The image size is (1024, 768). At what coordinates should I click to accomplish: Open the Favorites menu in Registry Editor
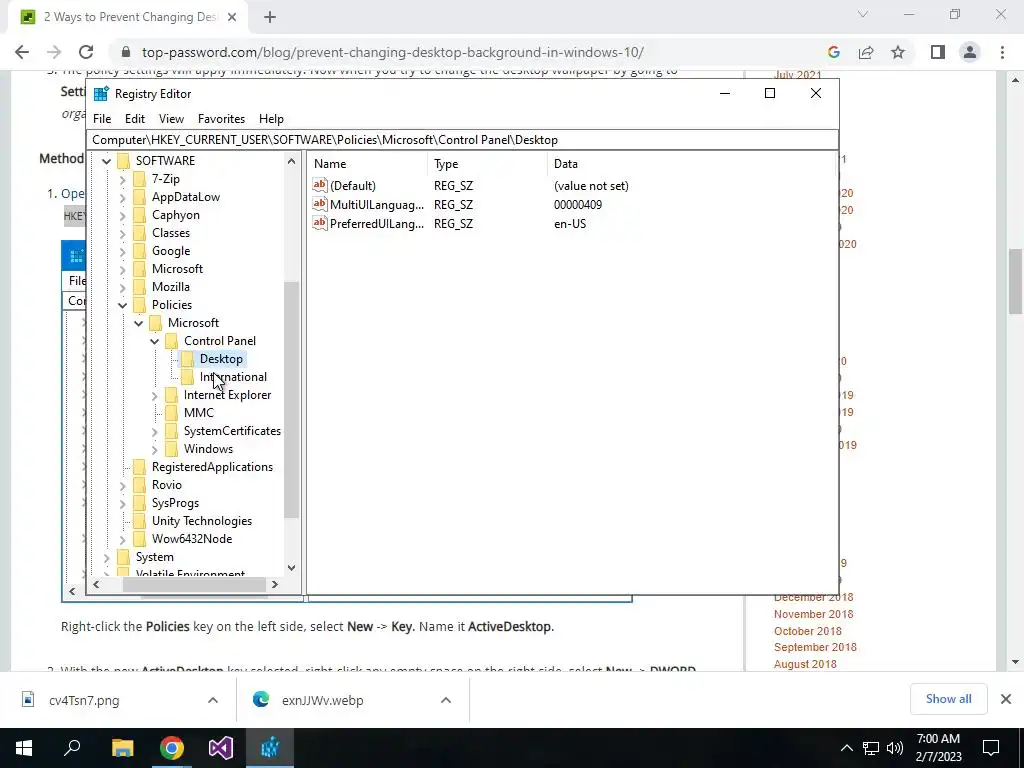pos(221,119)
